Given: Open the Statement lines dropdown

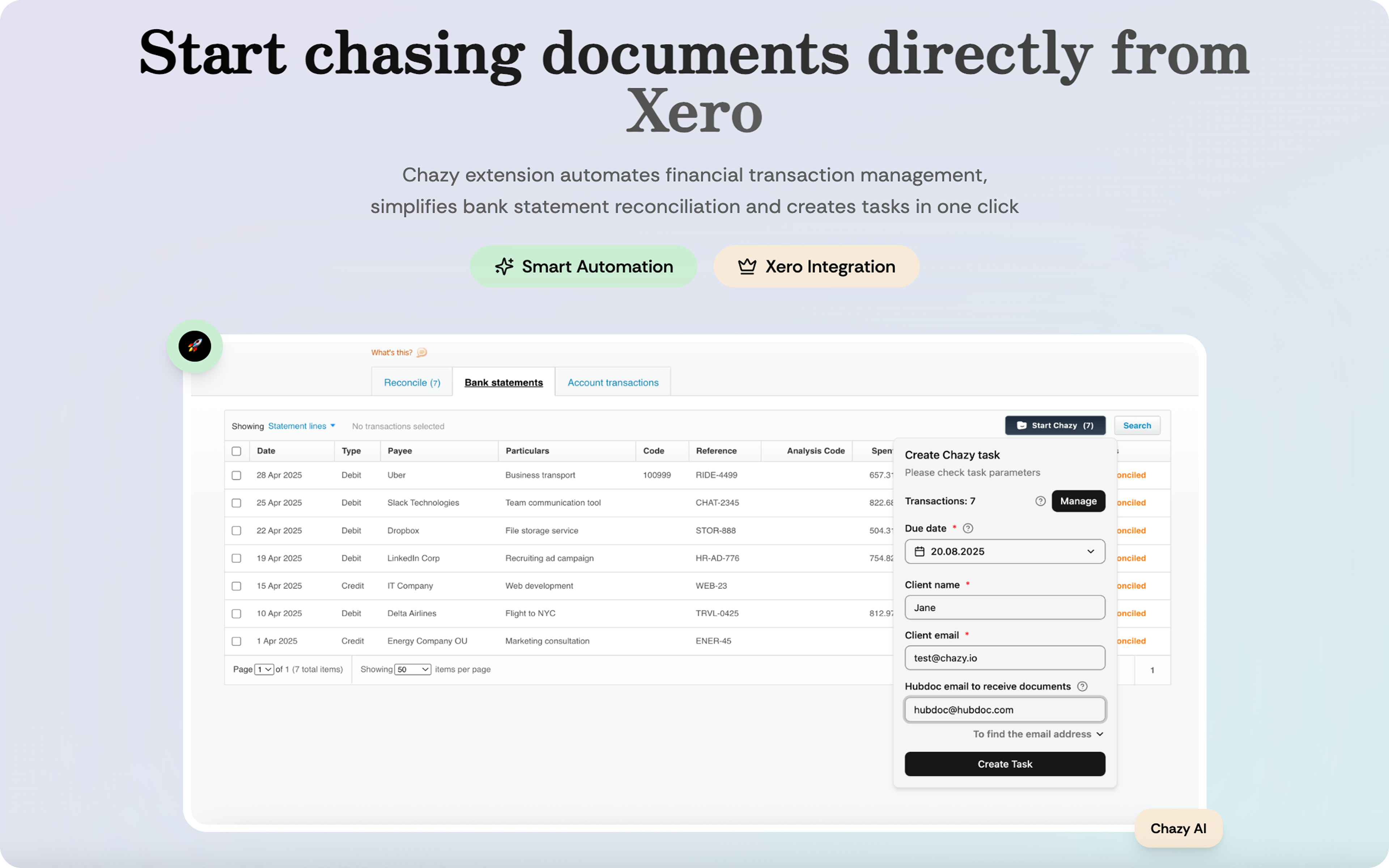Looking at the screenshot, I should click(301, 426).
